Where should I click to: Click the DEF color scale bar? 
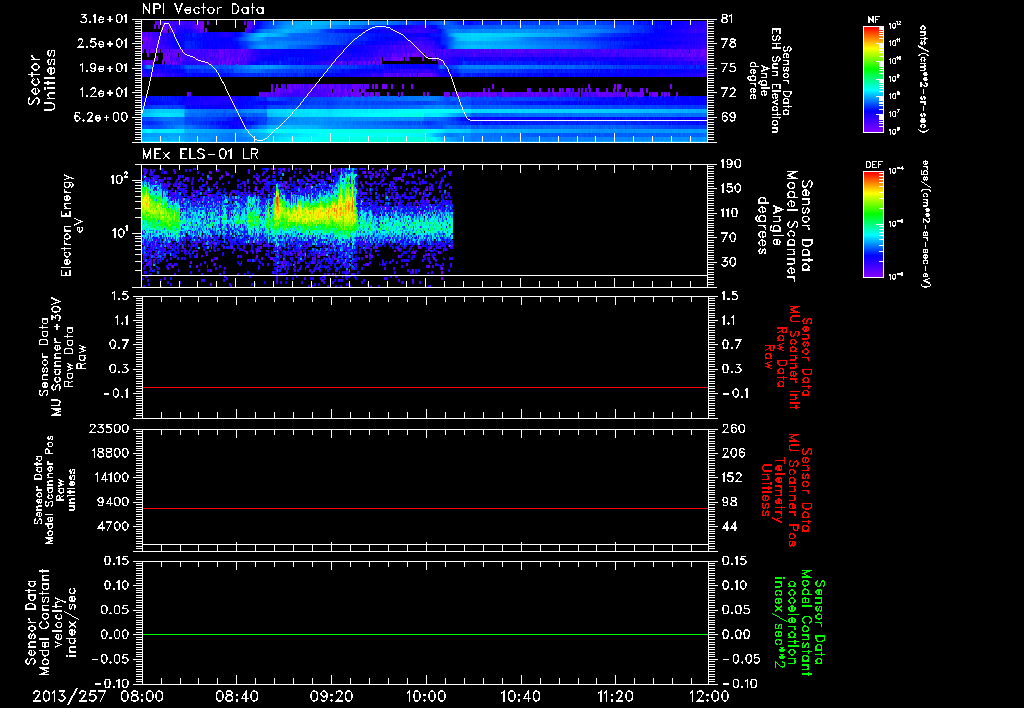point(873,223)
